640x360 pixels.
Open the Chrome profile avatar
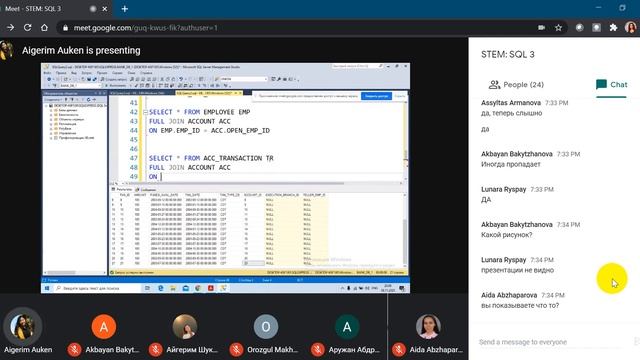(631, 28)
